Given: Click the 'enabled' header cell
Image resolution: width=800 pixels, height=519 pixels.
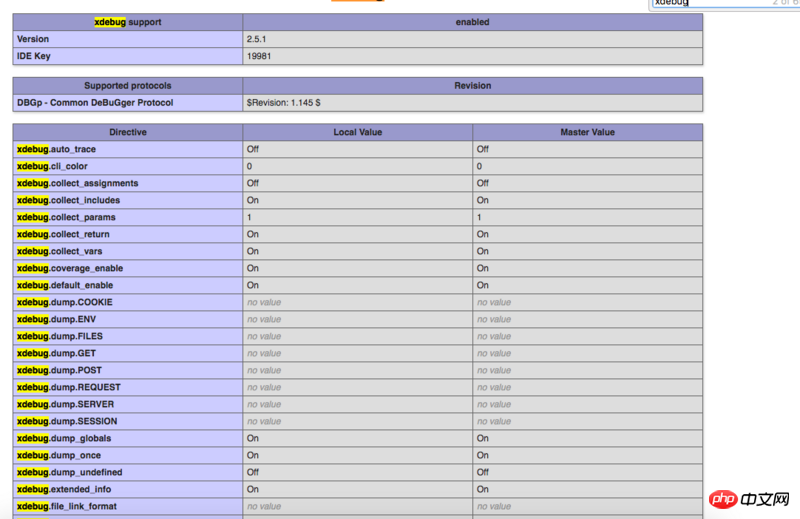Looking at the screenshot, I should [472, 22].
